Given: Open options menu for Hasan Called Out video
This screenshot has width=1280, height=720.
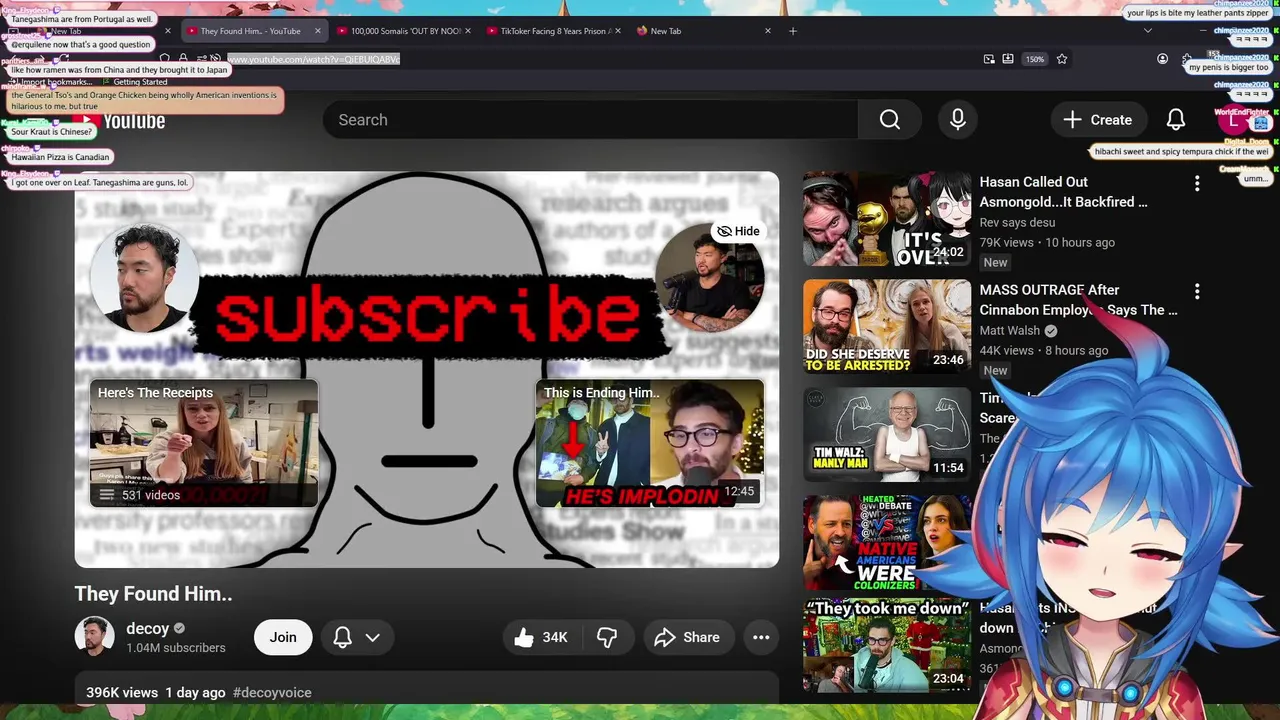Looking at the screenshot, I should pyautogui.click(x=1197, y=183).
